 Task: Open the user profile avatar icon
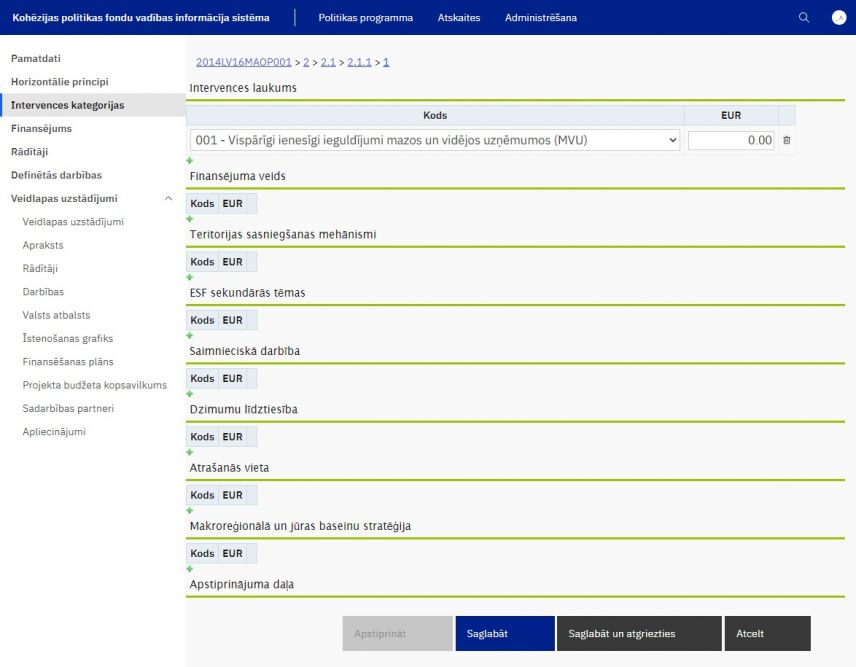click(x=838, y=17)
